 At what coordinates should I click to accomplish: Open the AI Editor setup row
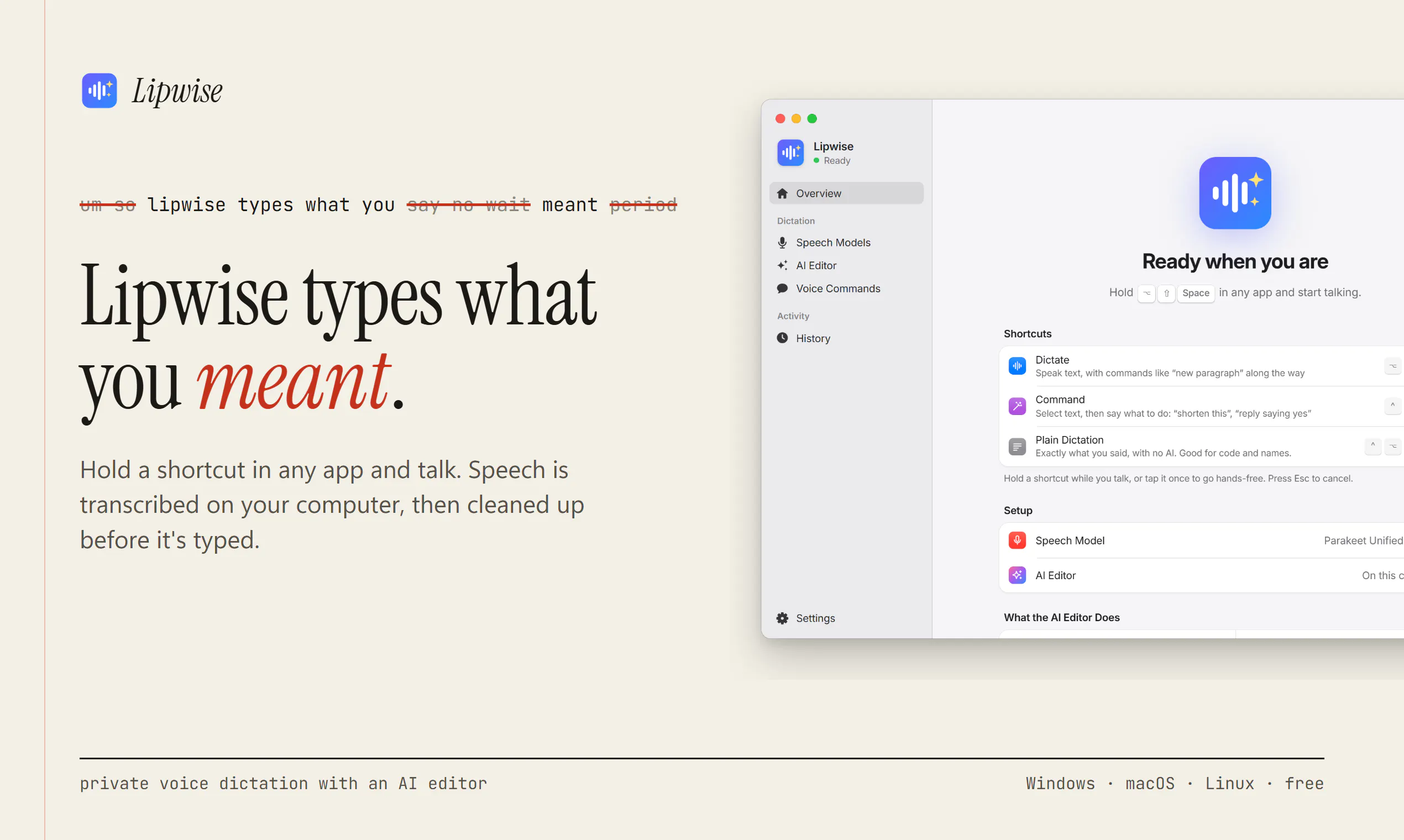pyautogui.click(x=1202, y=575)
